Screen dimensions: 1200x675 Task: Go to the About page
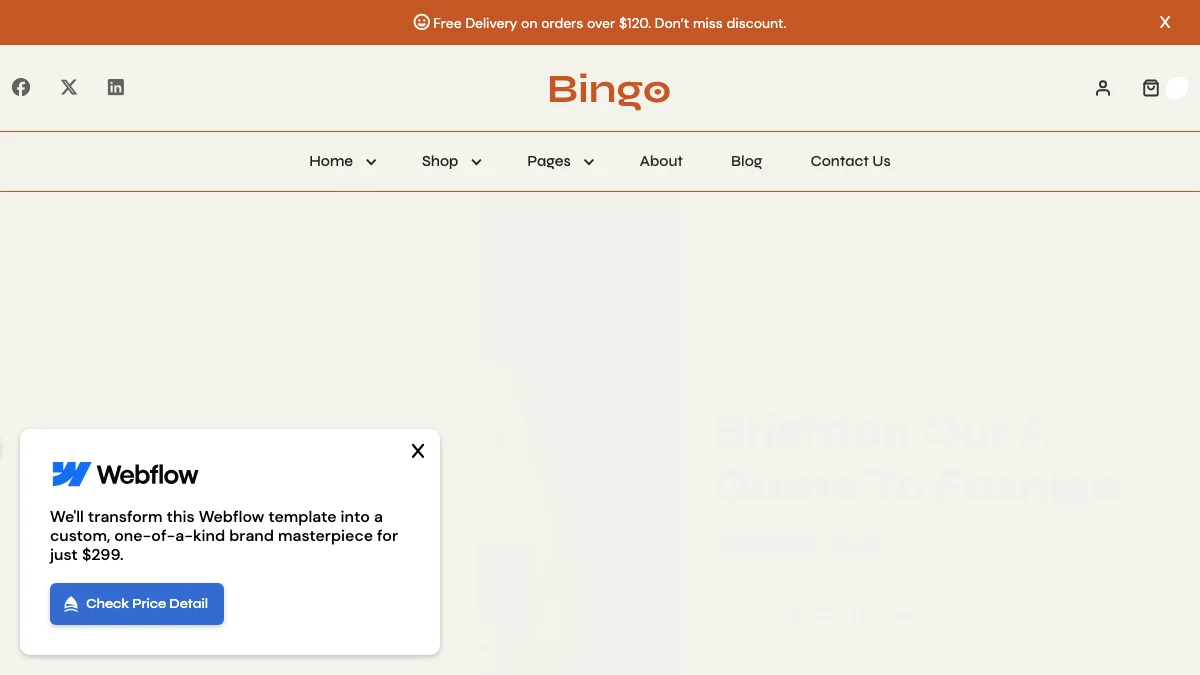(x=661, y=161)
